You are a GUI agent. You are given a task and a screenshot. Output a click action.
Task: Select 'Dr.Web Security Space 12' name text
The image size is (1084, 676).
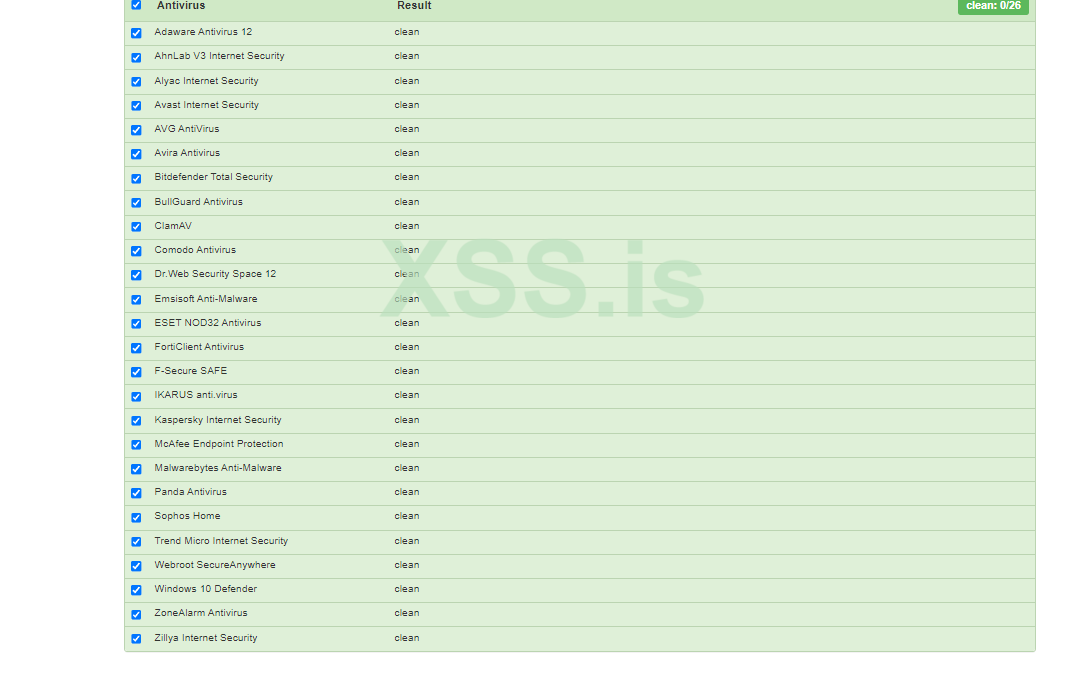coord(215,274)
